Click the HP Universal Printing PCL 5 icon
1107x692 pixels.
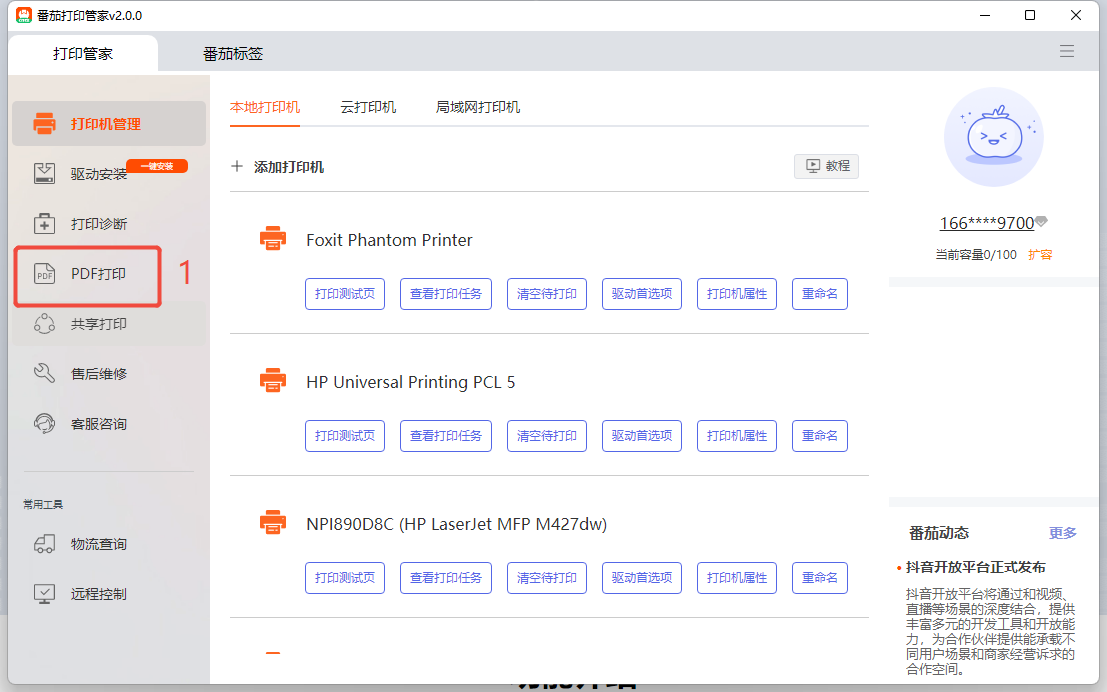[x=273, y=381]
